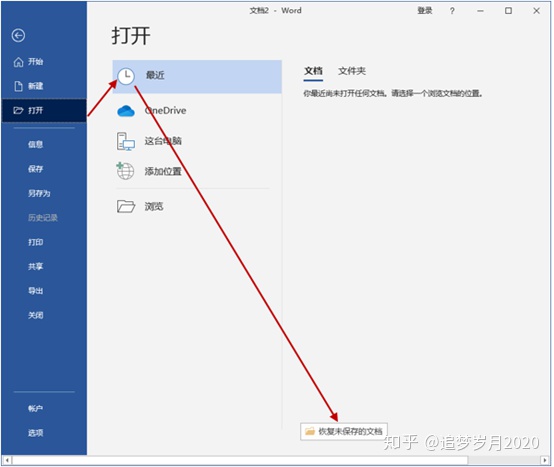Open the 共享 page
Viewport: 554px width, 467px height.
click(x=44, y=266)
